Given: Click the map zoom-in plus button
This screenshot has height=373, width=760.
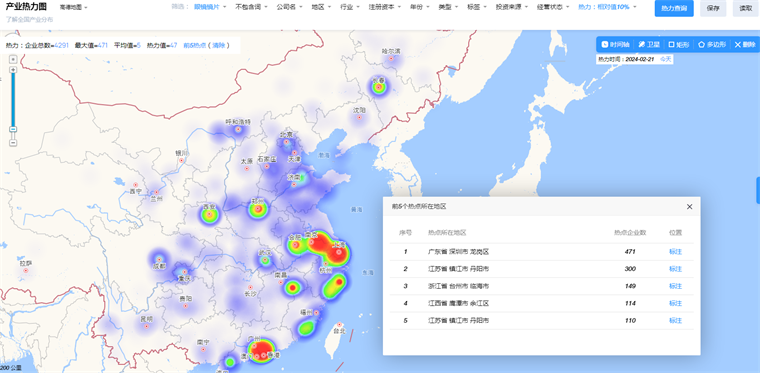Looking at the screenshot, I should (x=14, y=70).
